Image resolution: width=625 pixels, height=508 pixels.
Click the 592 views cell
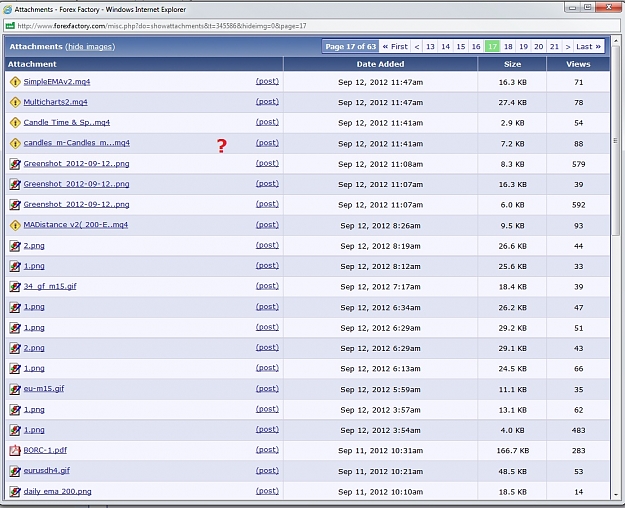tap(578, 205)
